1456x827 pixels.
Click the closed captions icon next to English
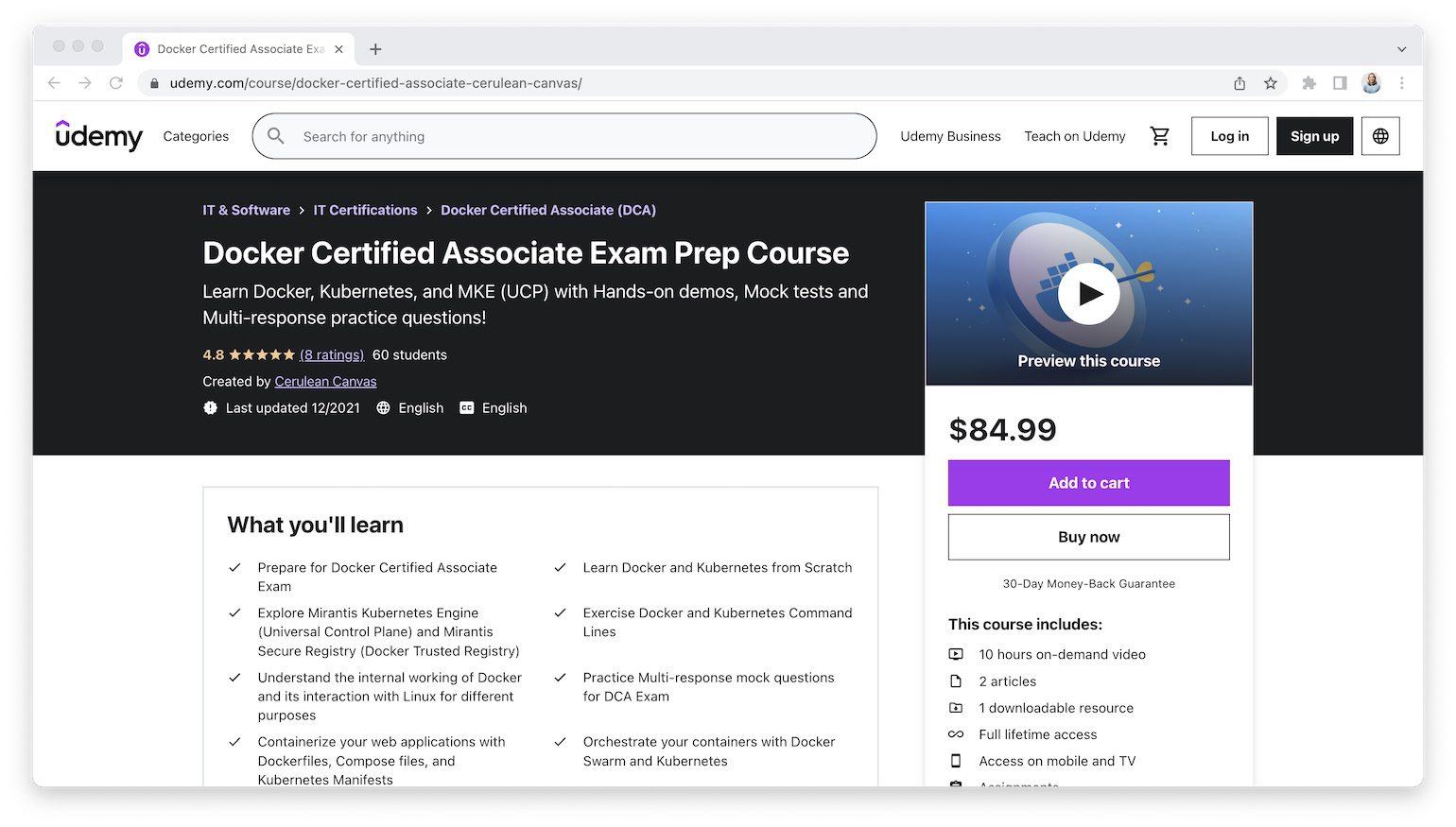pyautogui.click(x=467, y=407)
